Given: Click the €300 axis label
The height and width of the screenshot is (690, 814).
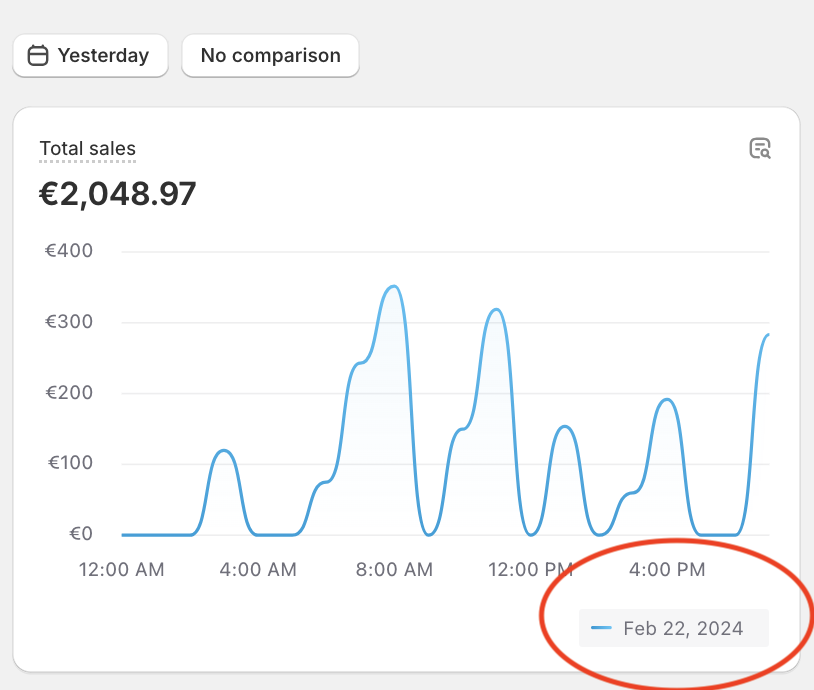Looking at the screenshot, I should point(69,322).
